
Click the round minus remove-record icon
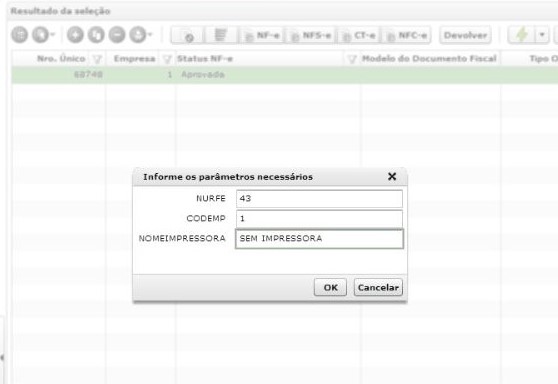point(117,35)
